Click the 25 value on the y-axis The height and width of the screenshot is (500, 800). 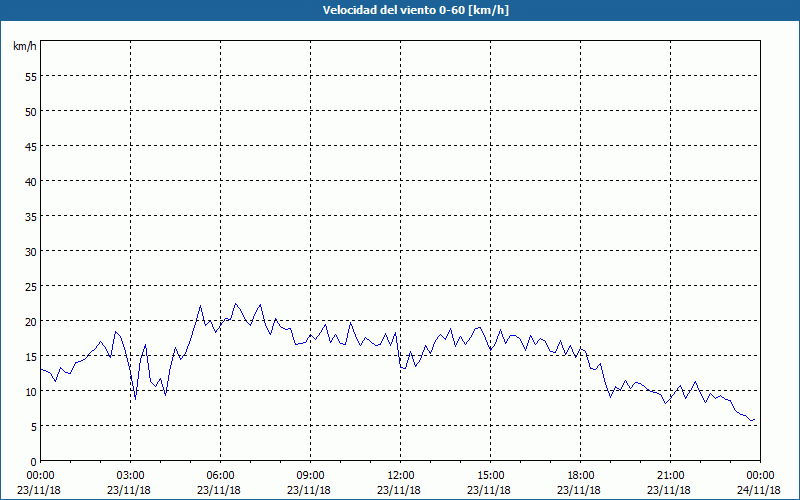(31, 287)
